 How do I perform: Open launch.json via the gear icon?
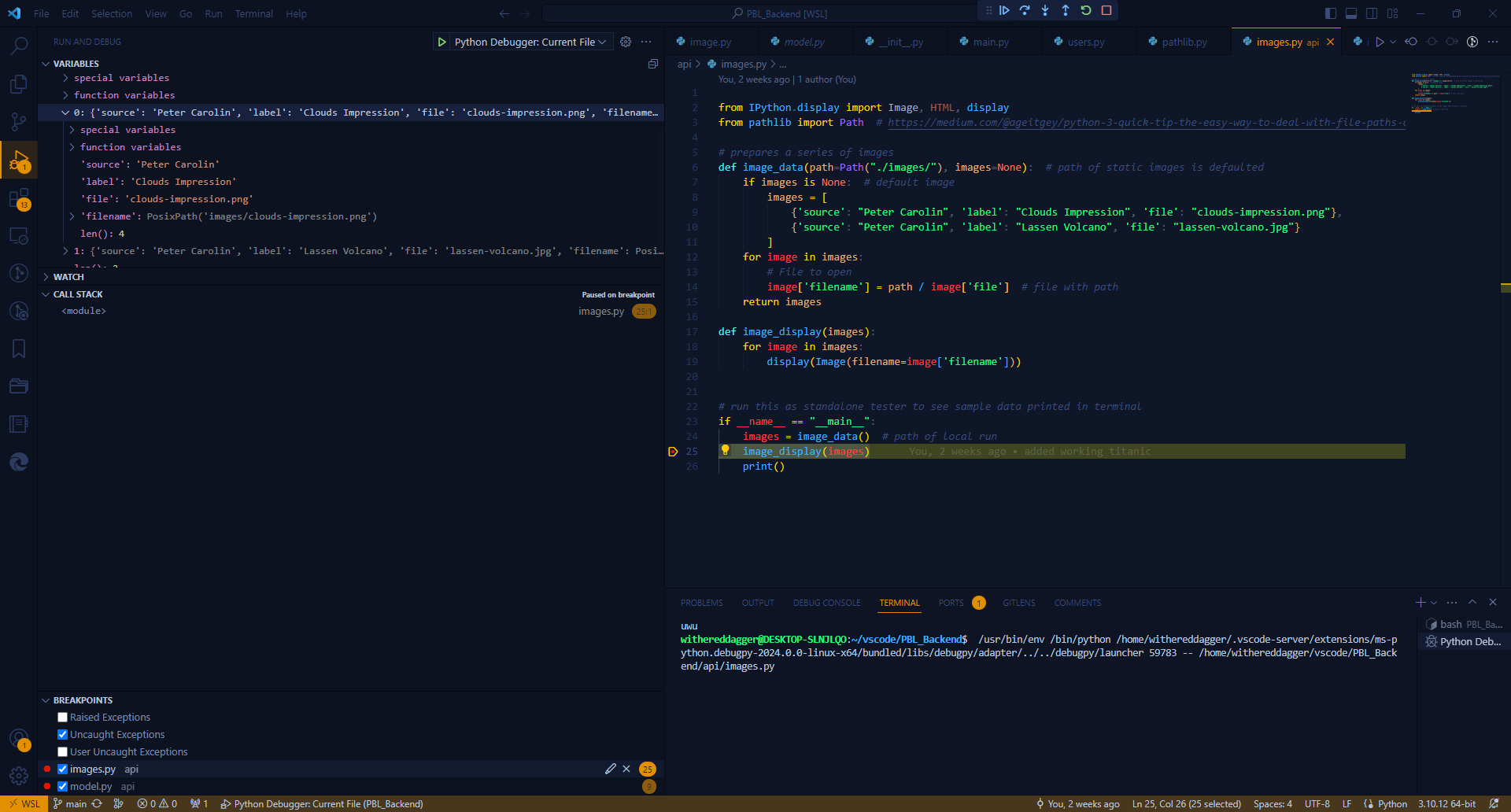(626, 42)
